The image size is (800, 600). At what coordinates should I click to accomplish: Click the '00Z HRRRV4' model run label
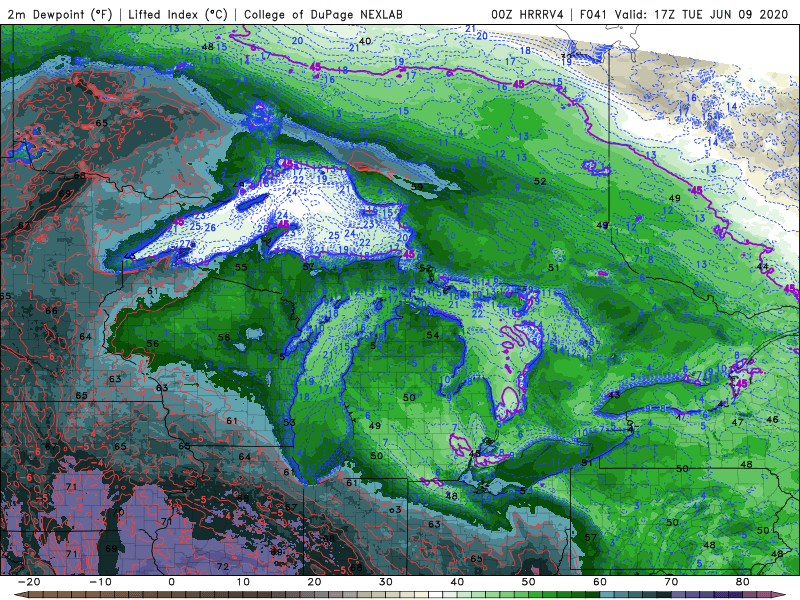(527, 14)
